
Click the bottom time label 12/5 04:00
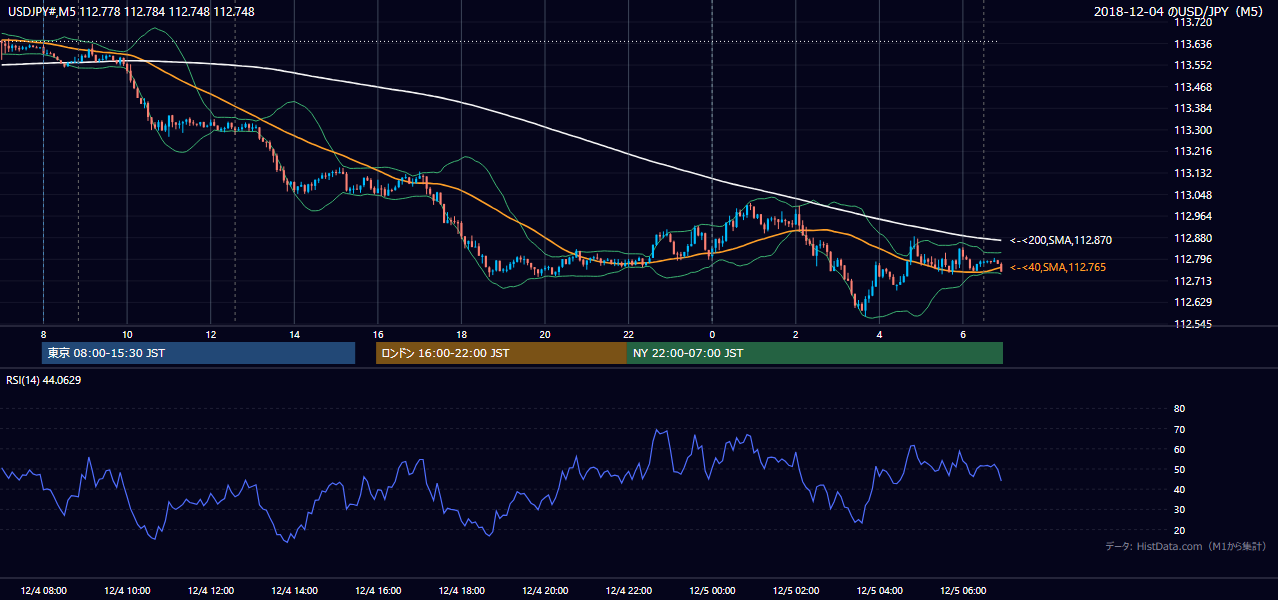879,590
